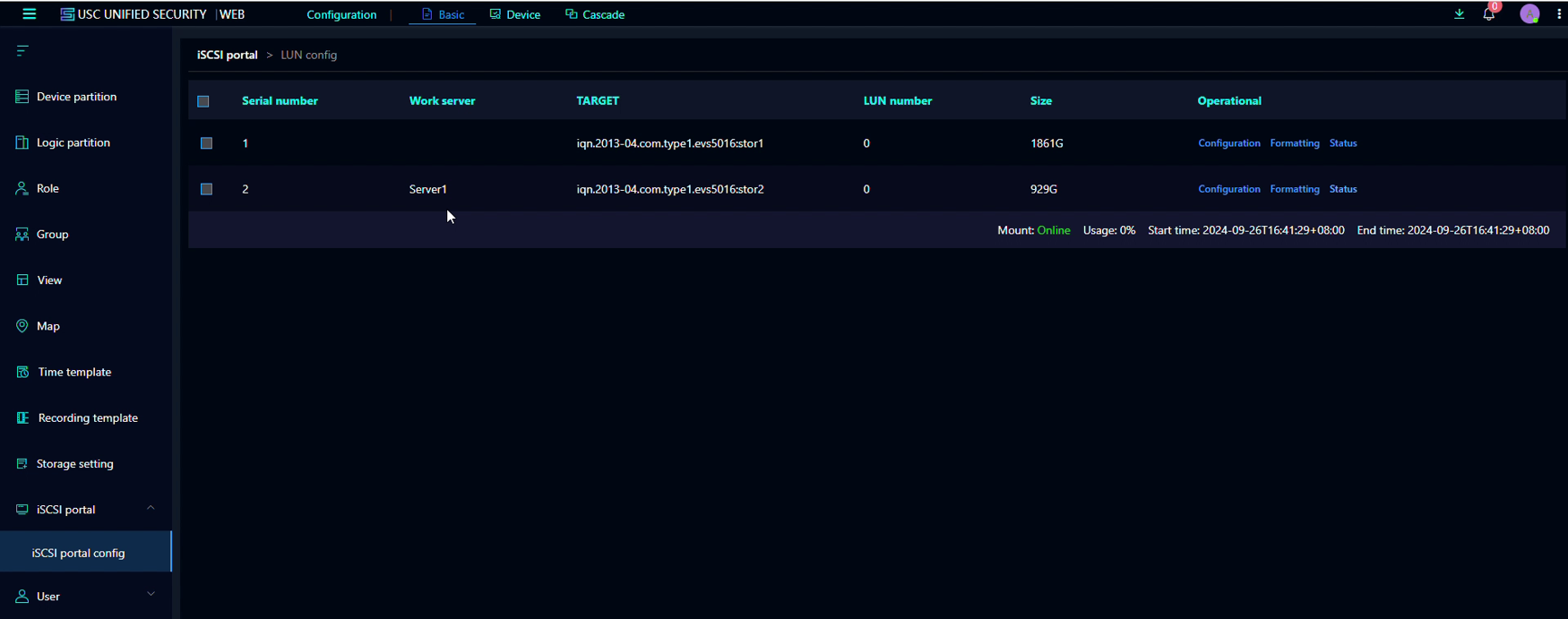This screenshot has height=619, width=1568.
Task: Switch to the Cascade tab
Action: point(595,14)
